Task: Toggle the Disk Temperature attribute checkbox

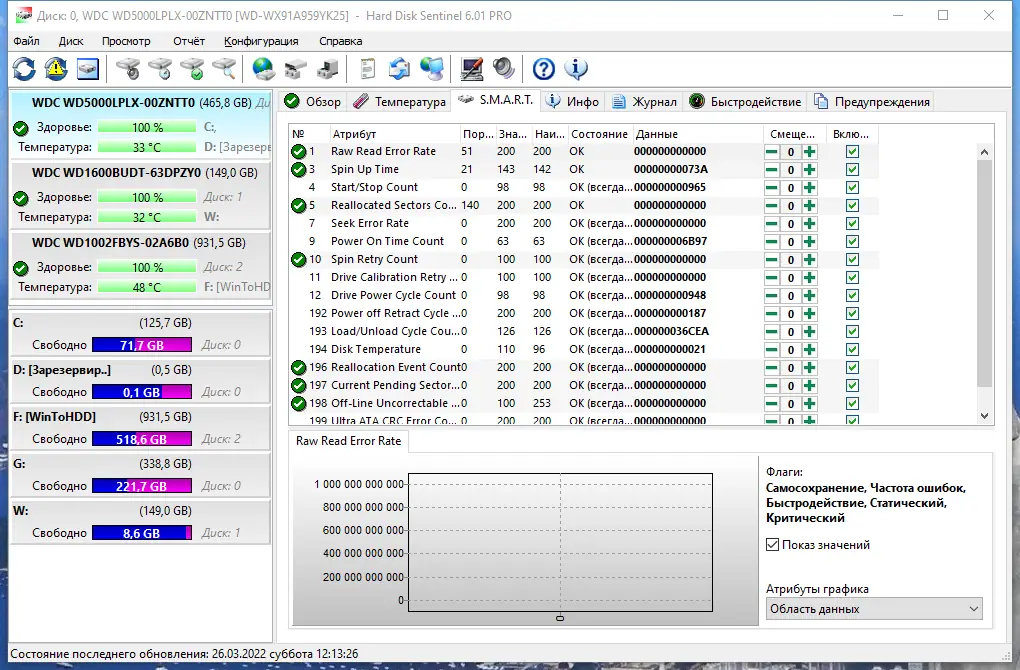Action: coord(852,350)
